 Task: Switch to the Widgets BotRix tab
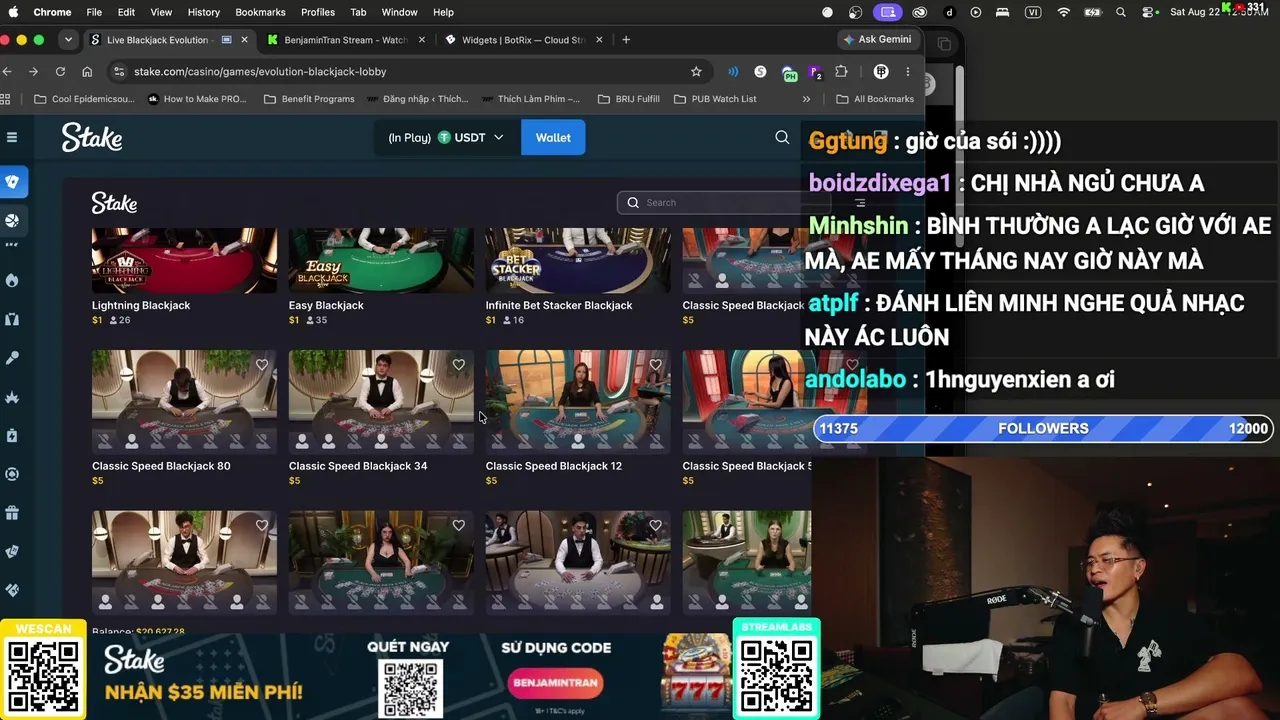coord(523,40)
